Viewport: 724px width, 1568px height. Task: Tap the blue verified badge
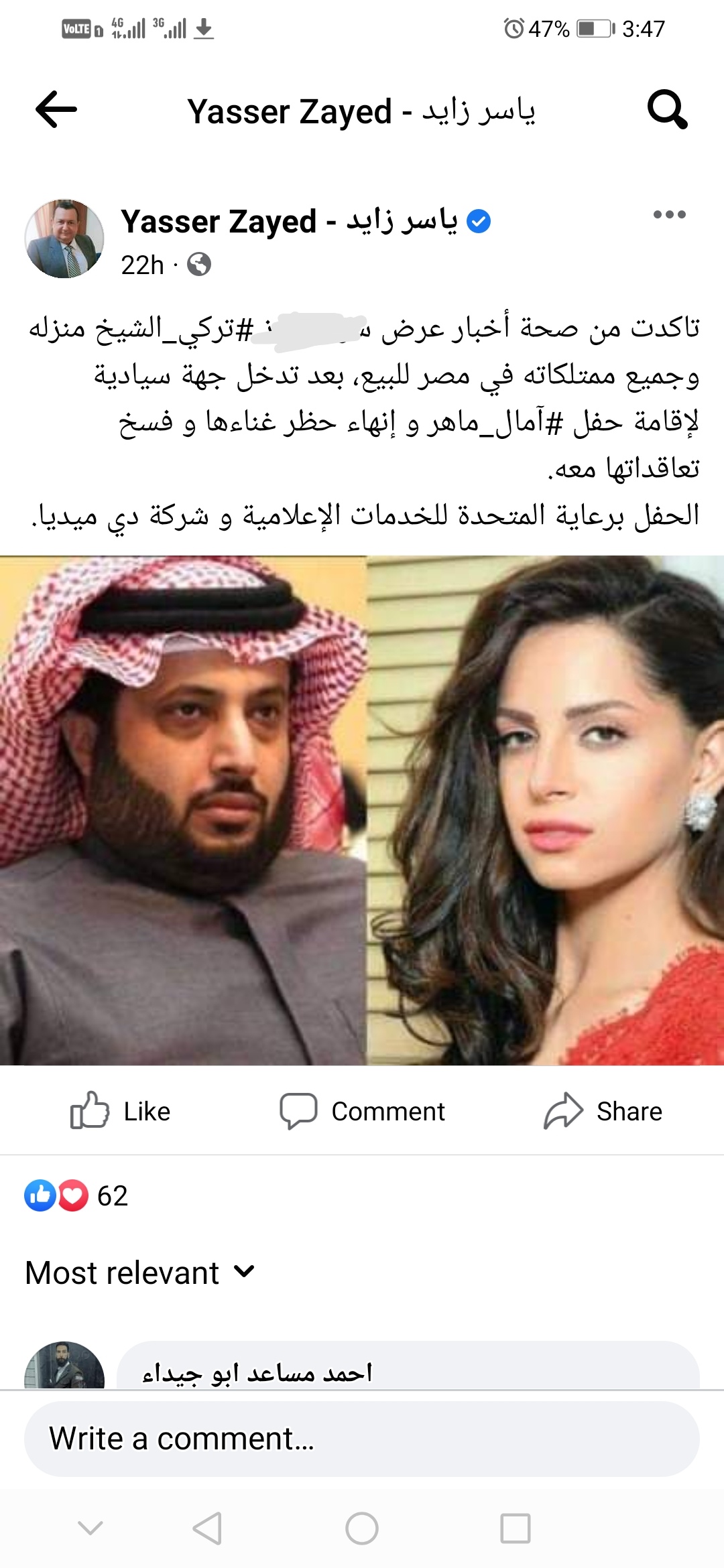coord(478,221)
